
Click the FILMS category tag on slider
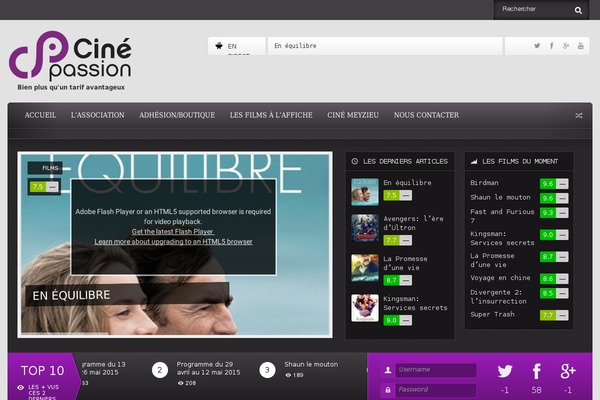tap(45, 168)
